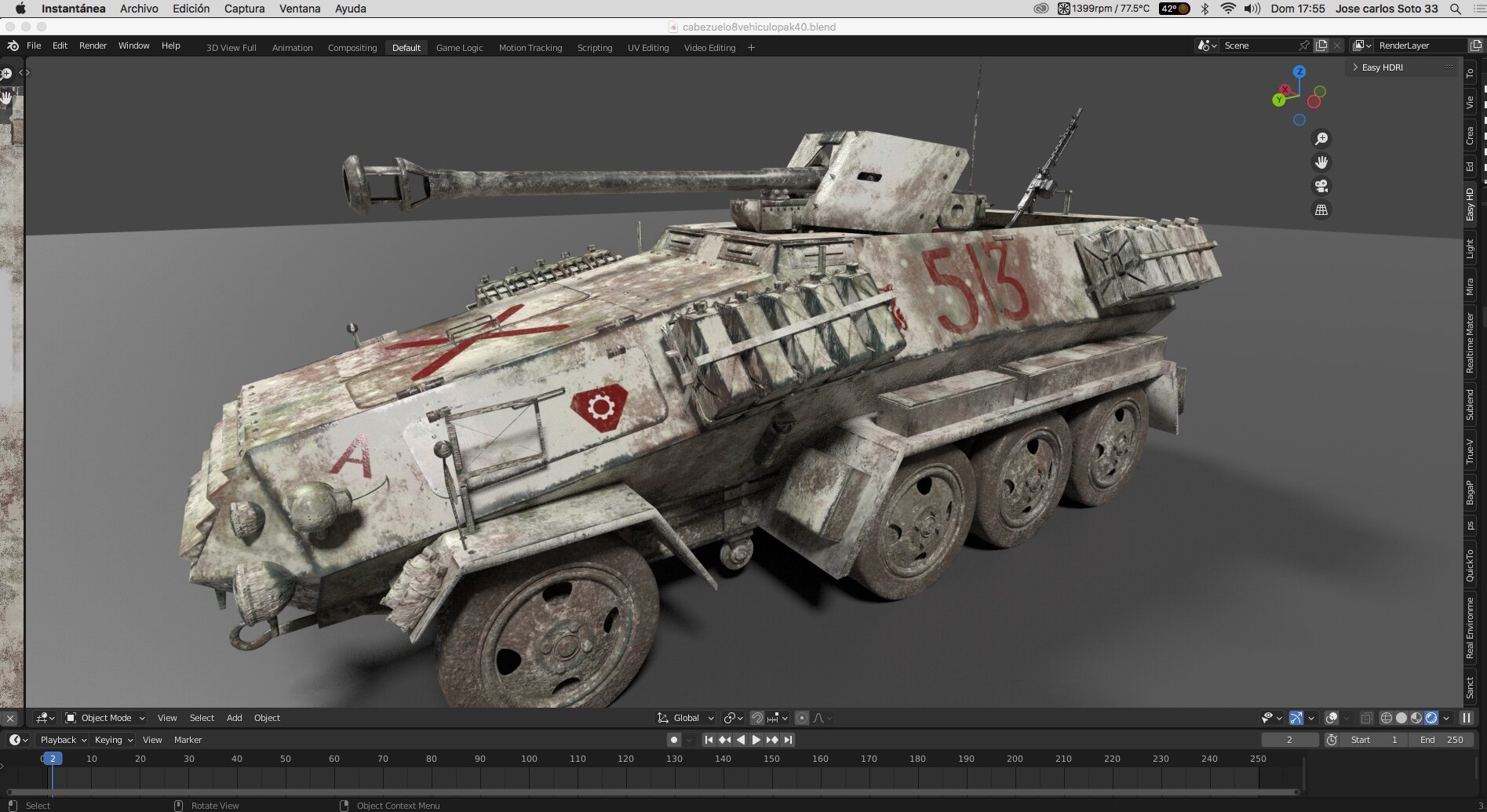Switch to wireframe viewport shading
The width and height of the screenshot is (1487, 812).
coord(1387,718)
